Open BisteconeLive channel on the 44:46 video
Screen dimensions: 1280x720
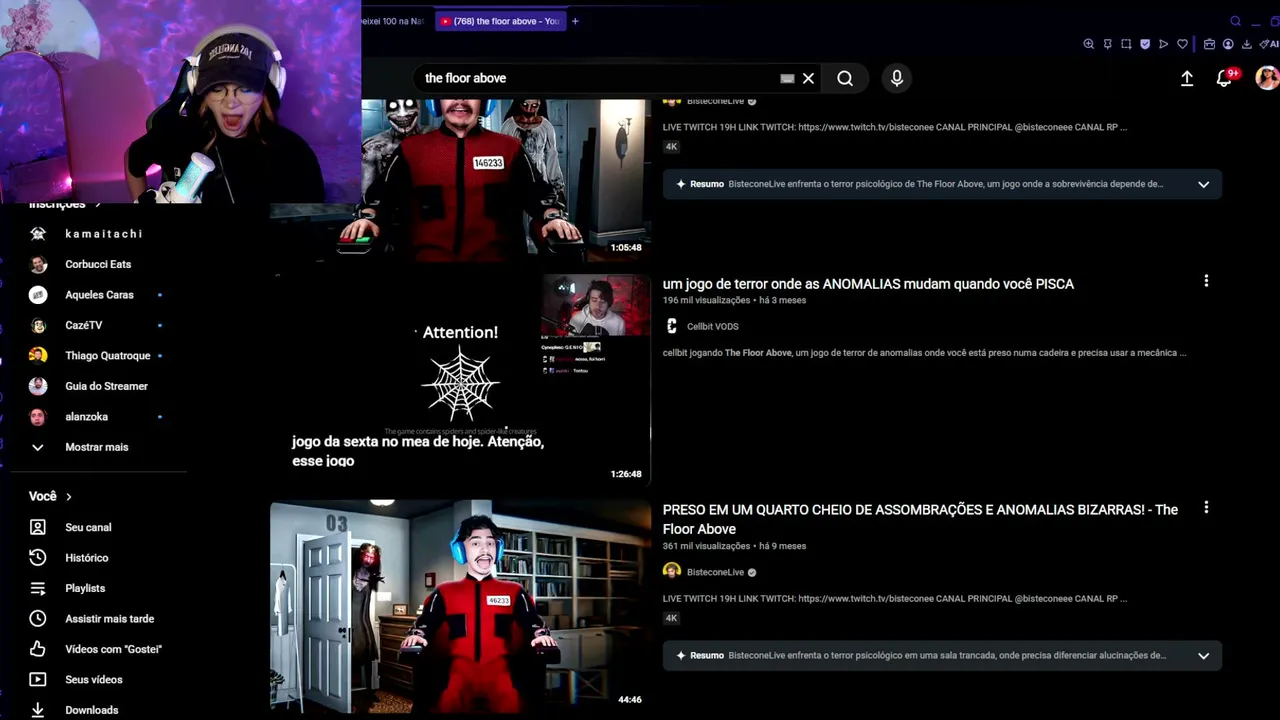point(715,572)
